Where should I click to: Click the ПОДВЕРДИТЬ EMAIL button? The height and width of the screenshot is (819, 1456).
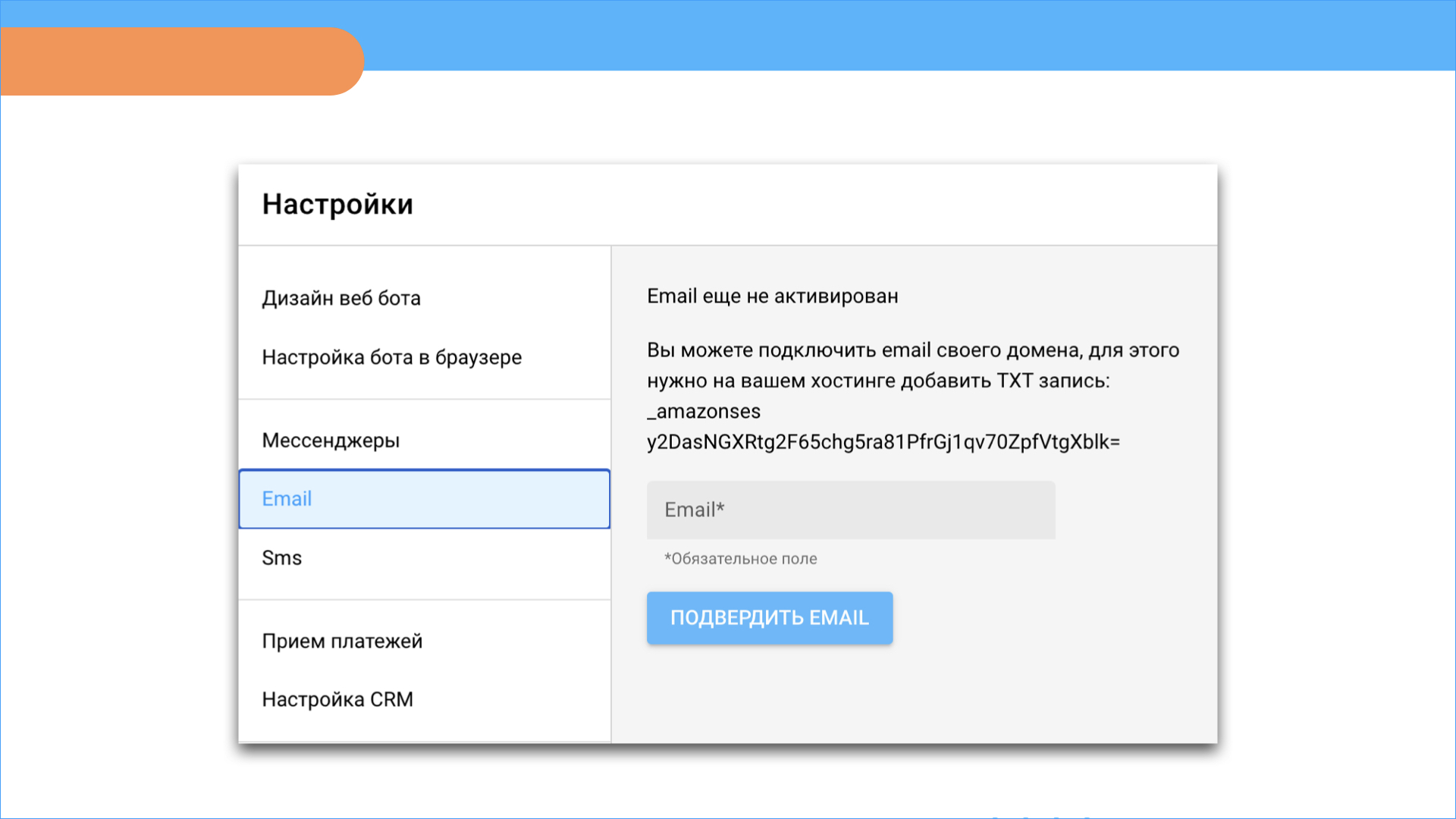tap(770, 618)
